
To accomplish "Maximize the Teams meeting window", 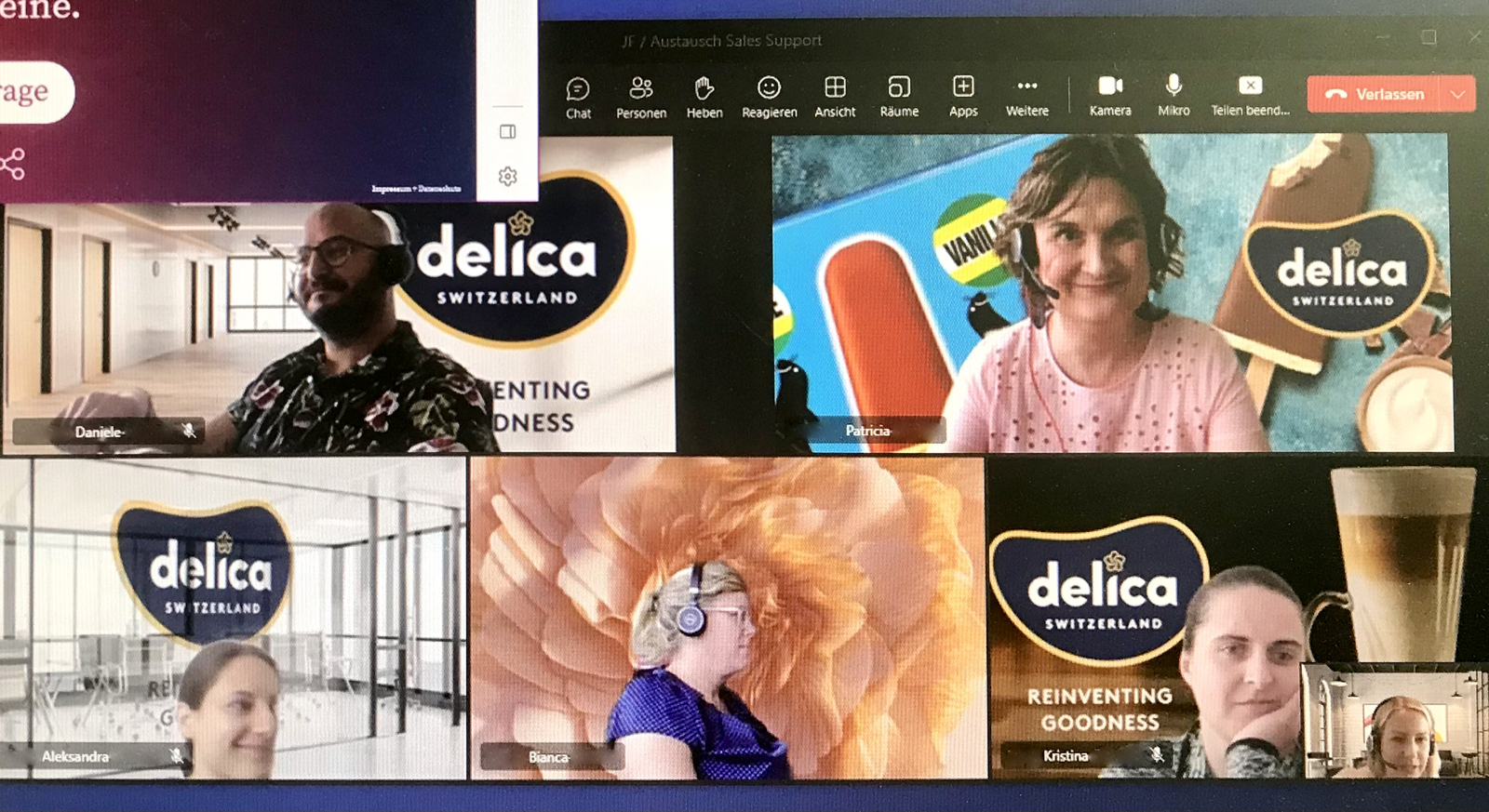I will [x=1429, y=37].
